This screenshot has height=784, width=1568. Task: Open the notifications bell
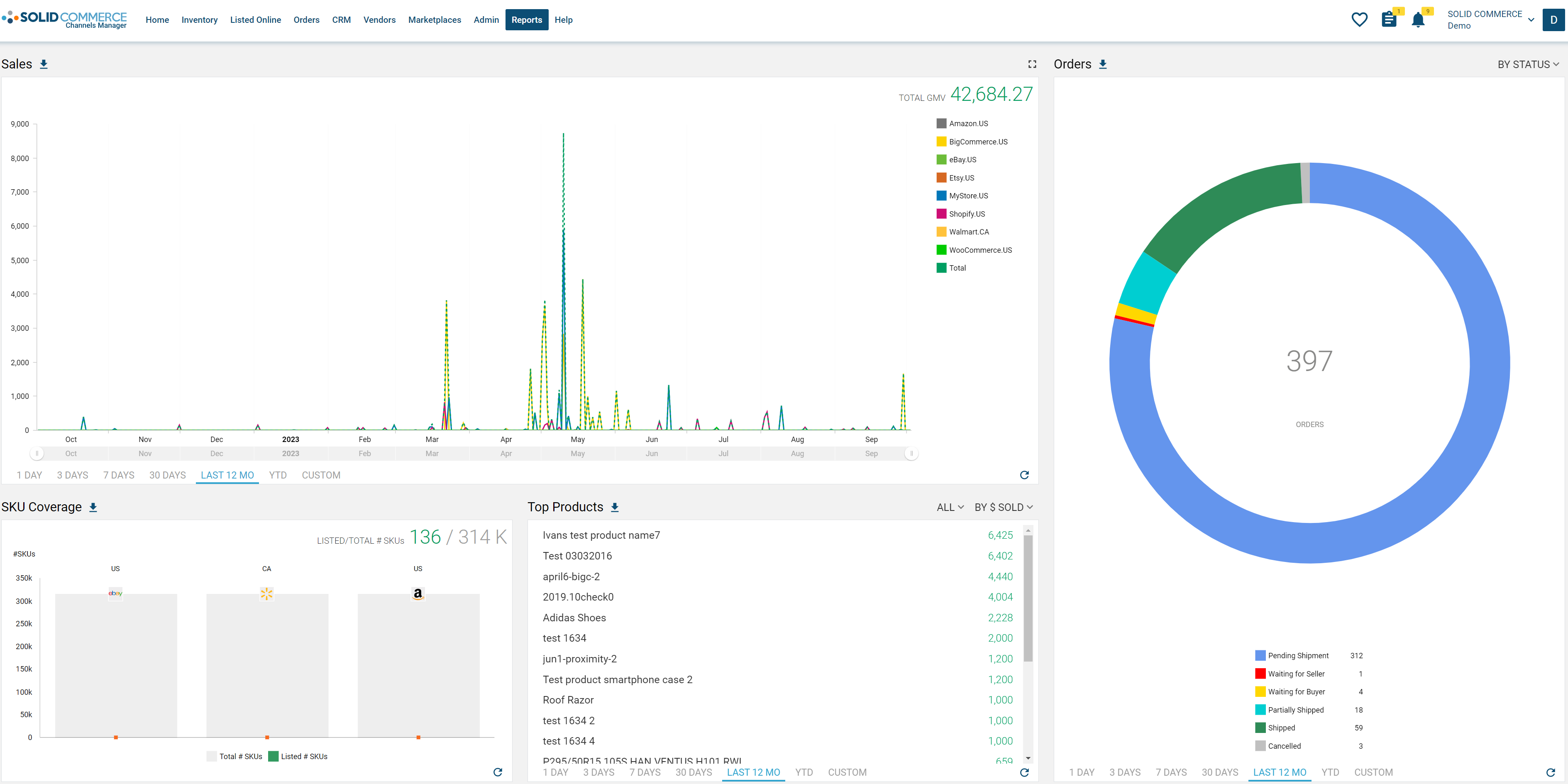[1418, 20]
